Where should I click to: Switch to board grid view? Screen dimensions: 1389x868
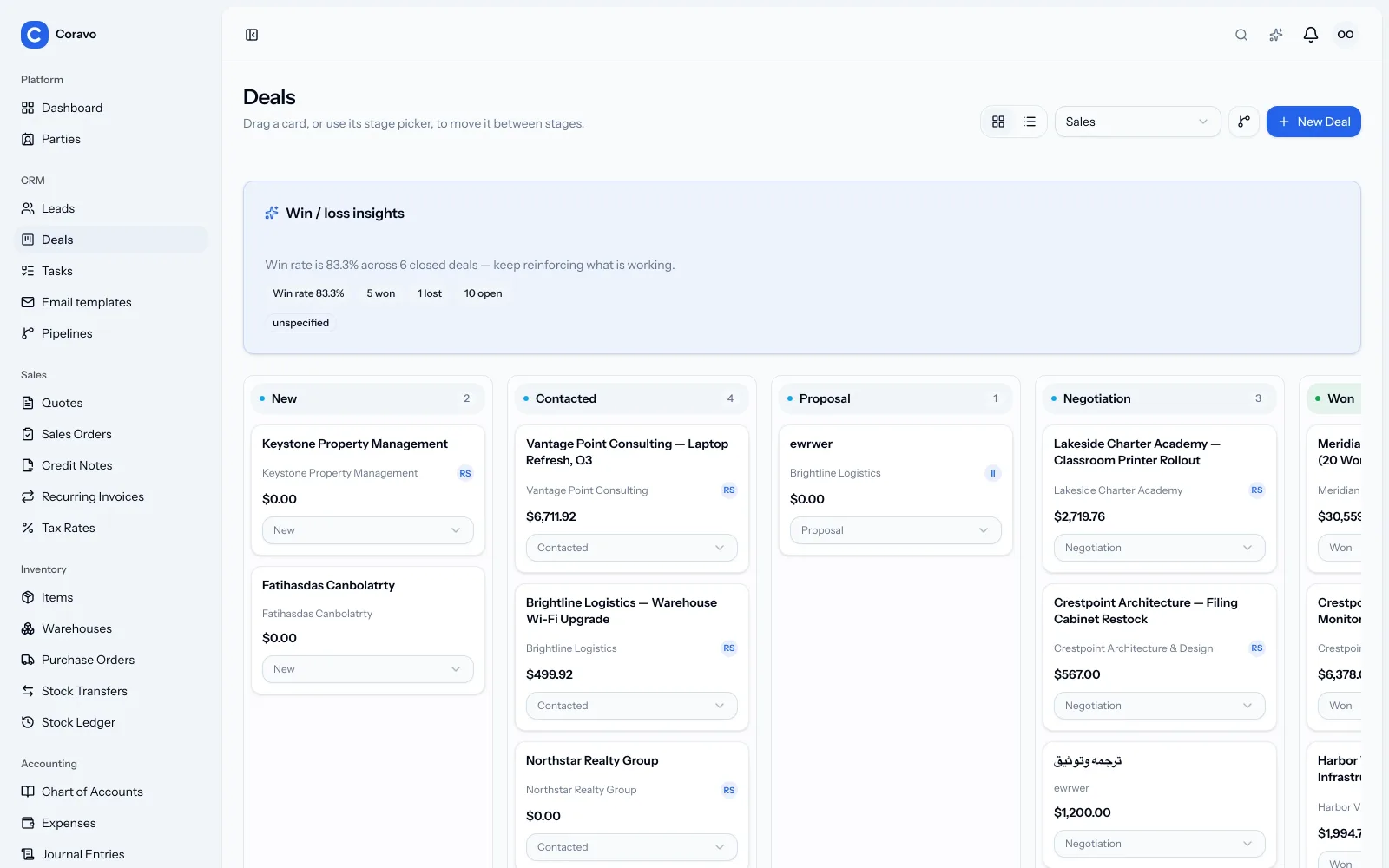998,122
